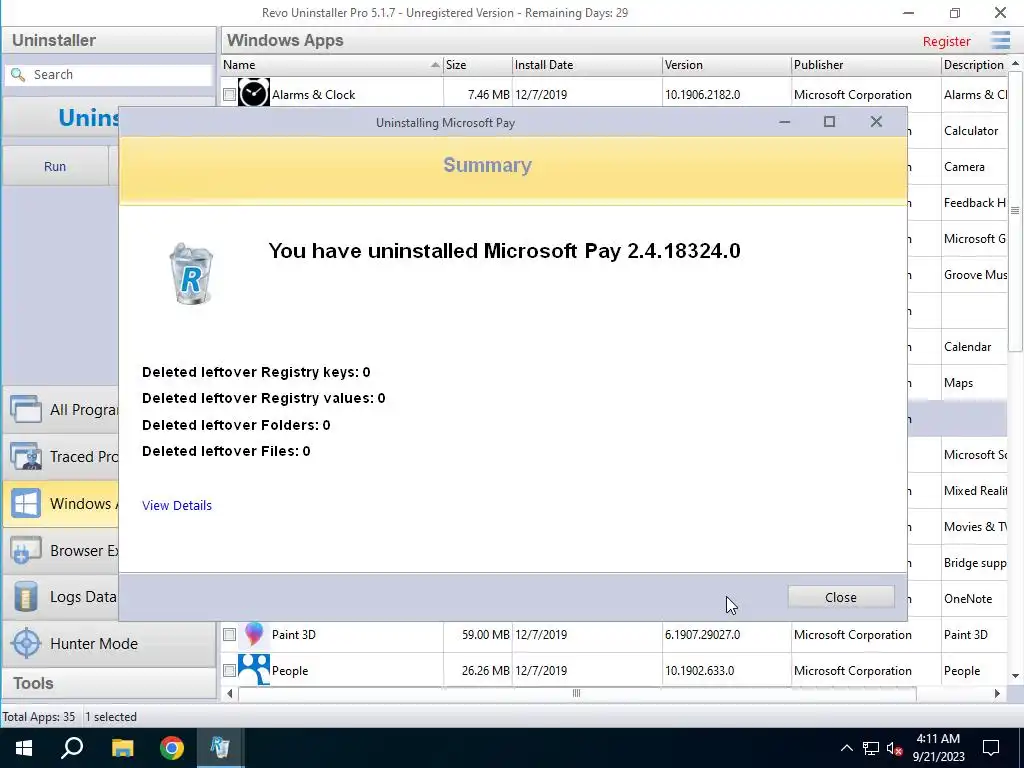Click the network tray icon
This screenshot has width=1024, height=768.
[871, 748]
